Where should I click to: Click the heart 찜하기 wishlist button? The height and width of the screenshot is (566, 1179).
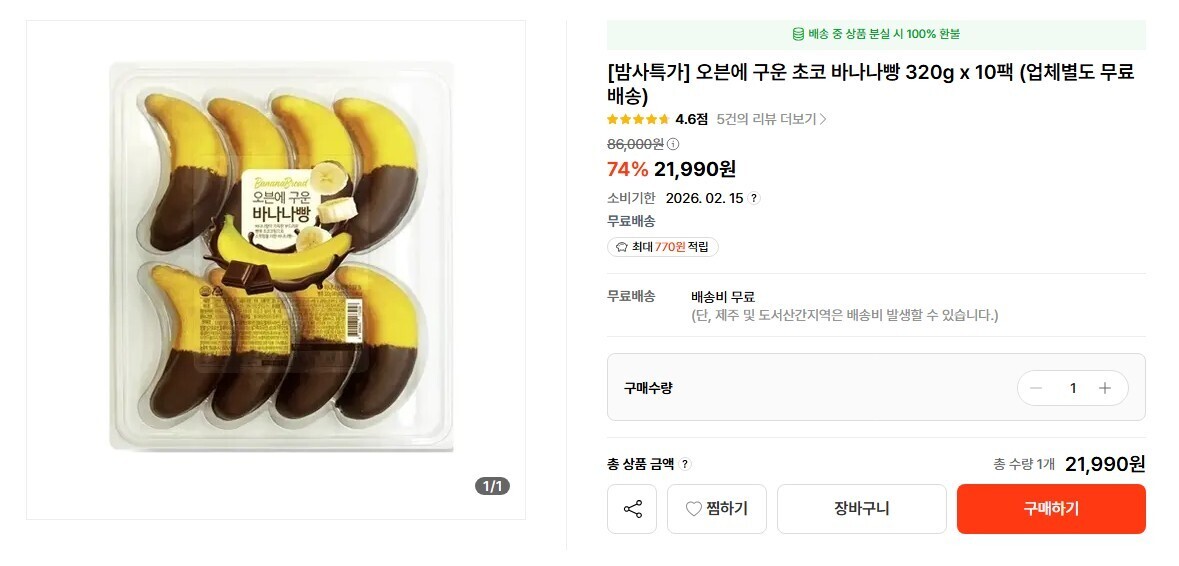coord(716,509)
